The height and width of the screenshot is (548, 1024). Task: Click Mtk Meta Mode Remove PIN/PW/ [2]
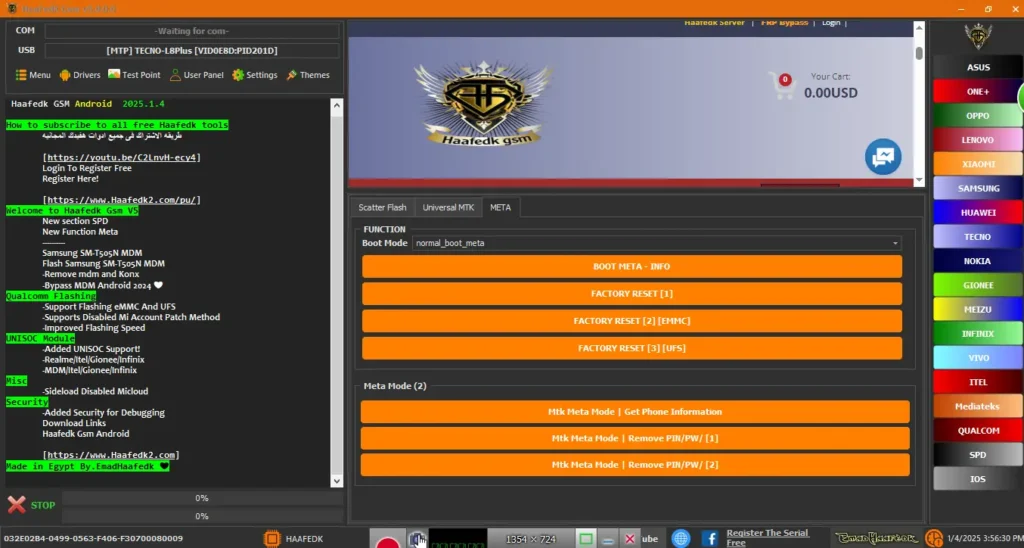(635, 464)
